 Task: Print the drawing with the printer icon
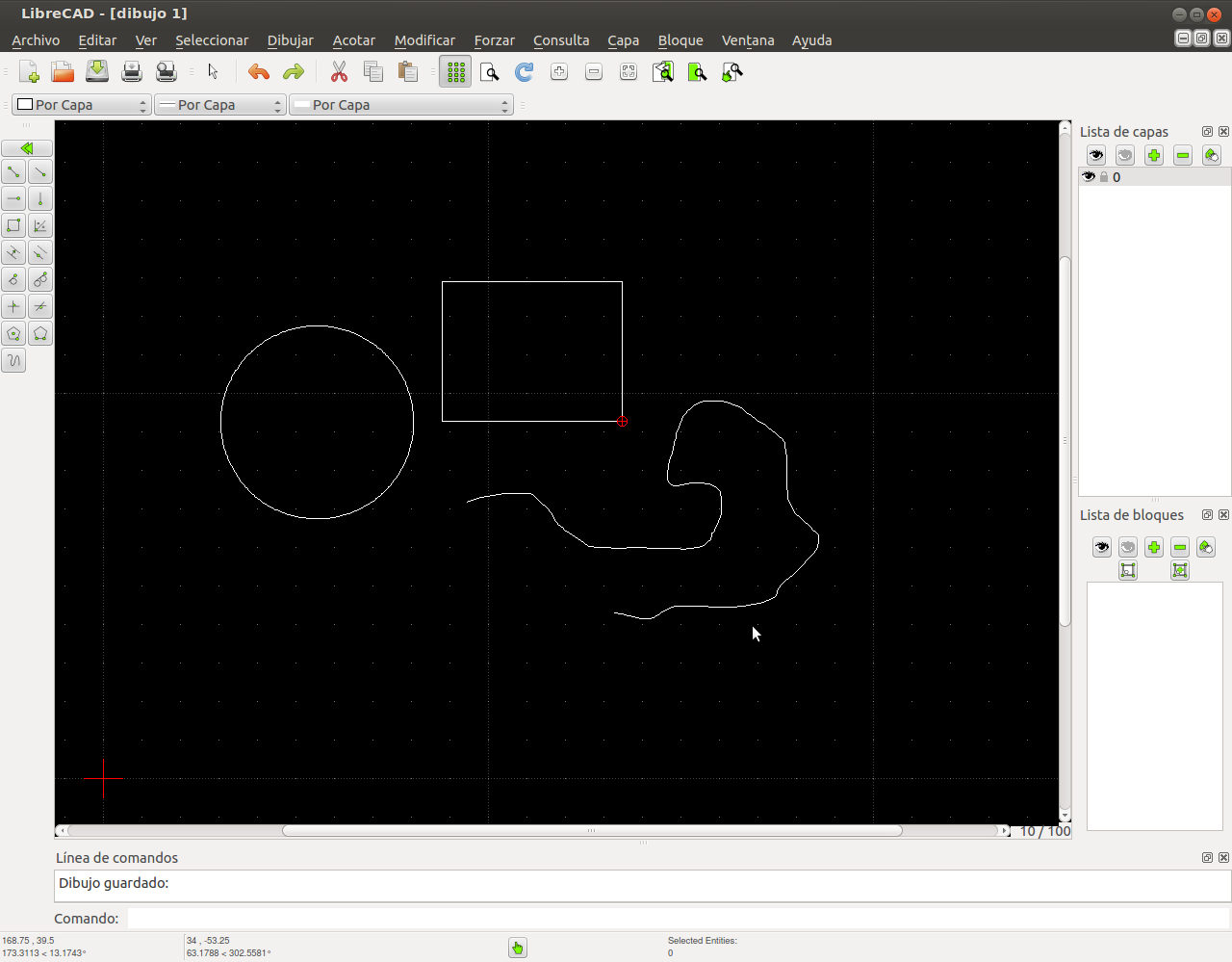132,72
